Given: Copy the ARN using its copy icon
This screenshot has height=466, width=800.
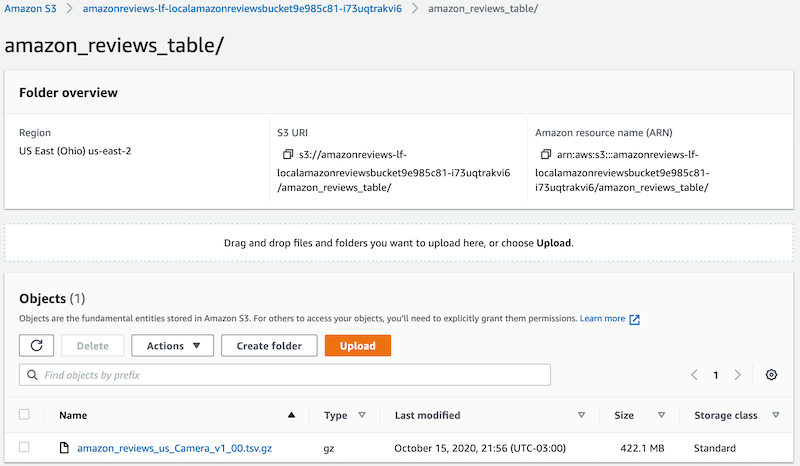Looking at the screenshot, I should pos(545,154).
